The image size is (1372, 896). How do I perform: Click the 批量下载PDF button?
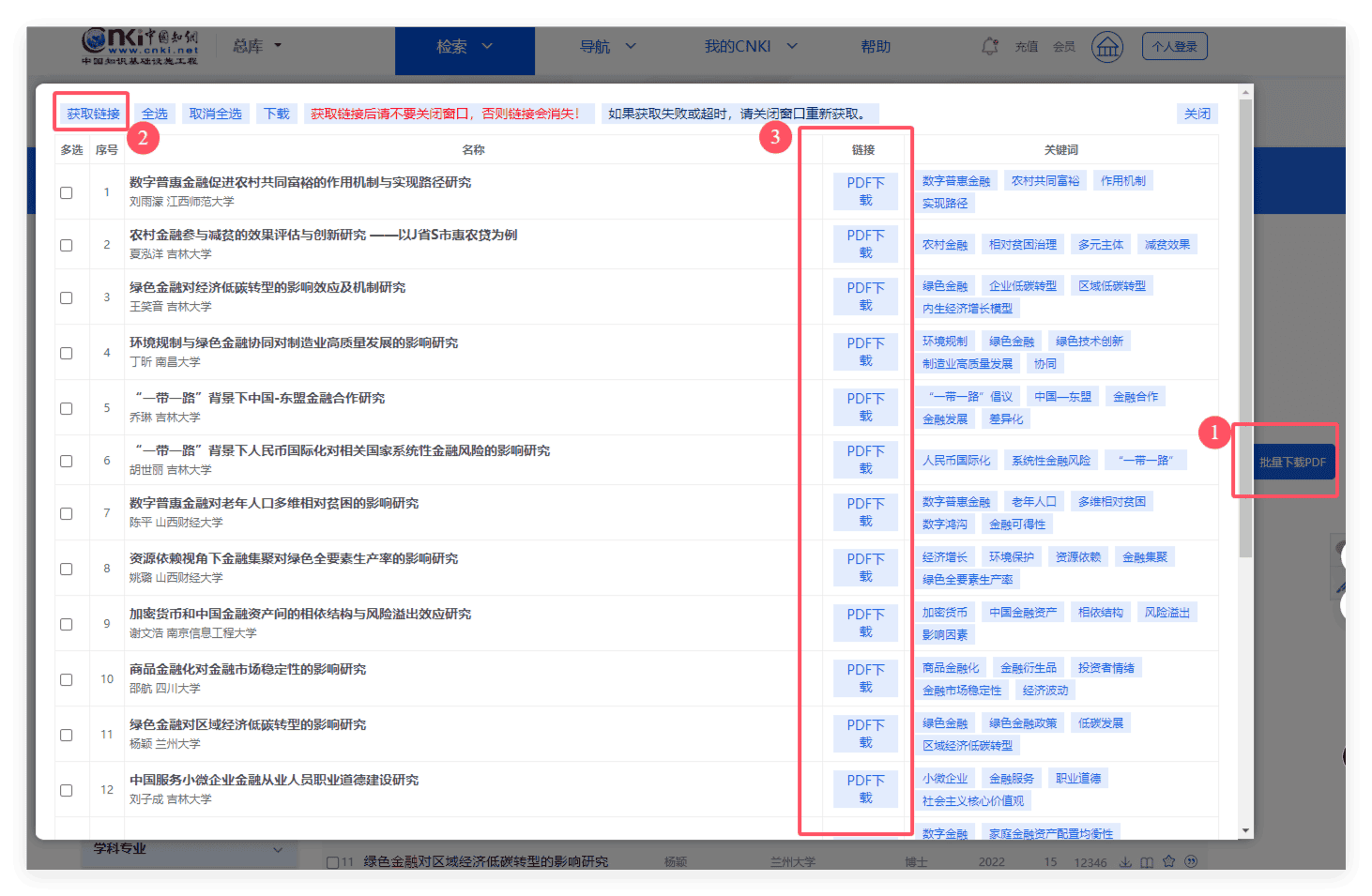pyautogui.click(x=1292, y=462)
